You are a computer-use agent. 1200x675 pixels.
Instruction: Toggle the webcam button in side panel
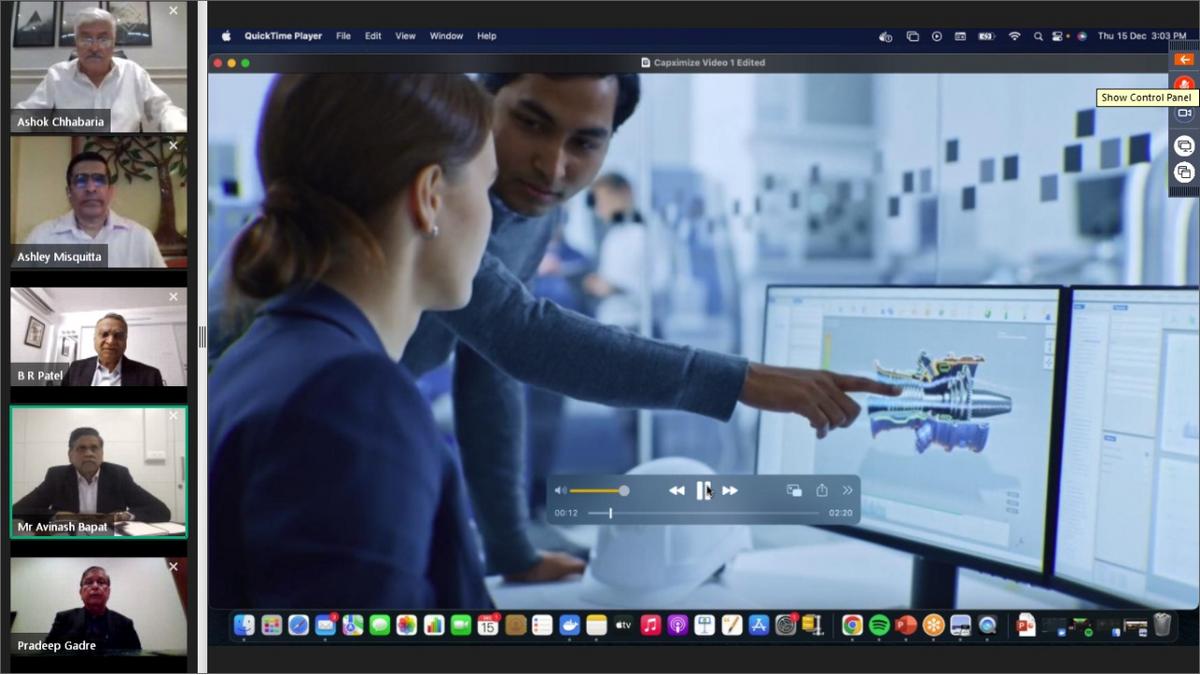click(x=1184, y=114)
